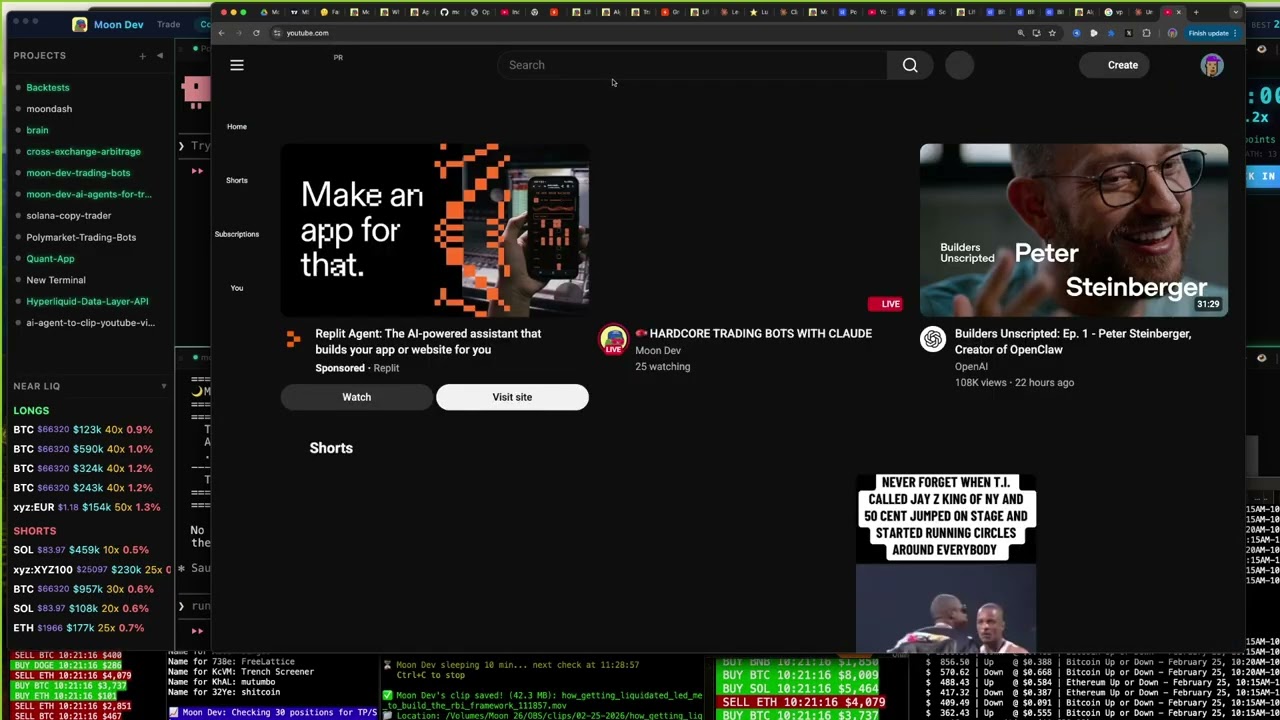Select the Polymarket-Trading-Bots project
This screenshot has height=720, width=1280.
tap(81, 237)
